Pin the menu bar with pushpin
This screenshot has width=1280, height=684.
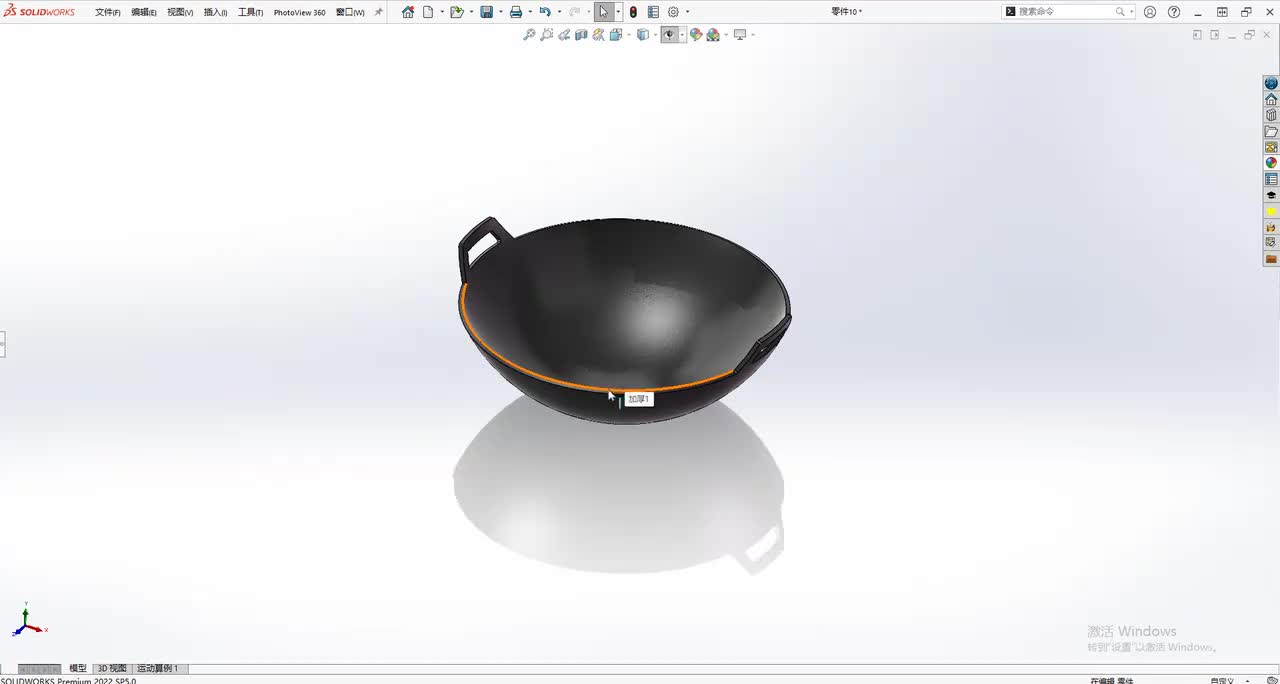[x=379, y=12]
